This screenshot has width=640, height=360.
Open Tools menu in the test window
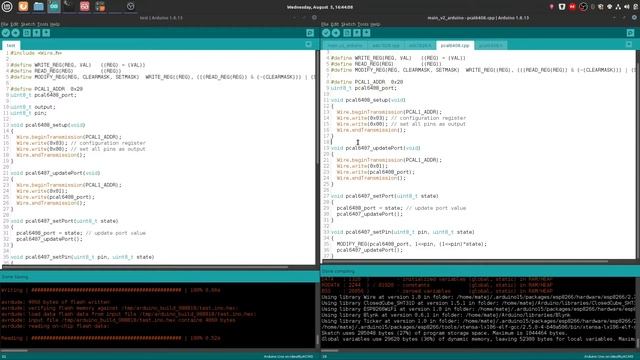pos(42,24)
